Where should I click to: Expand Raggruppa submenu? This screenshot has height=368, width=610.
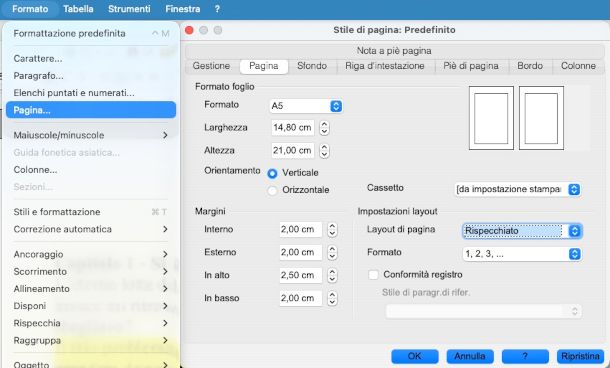(x=91, y=340)
